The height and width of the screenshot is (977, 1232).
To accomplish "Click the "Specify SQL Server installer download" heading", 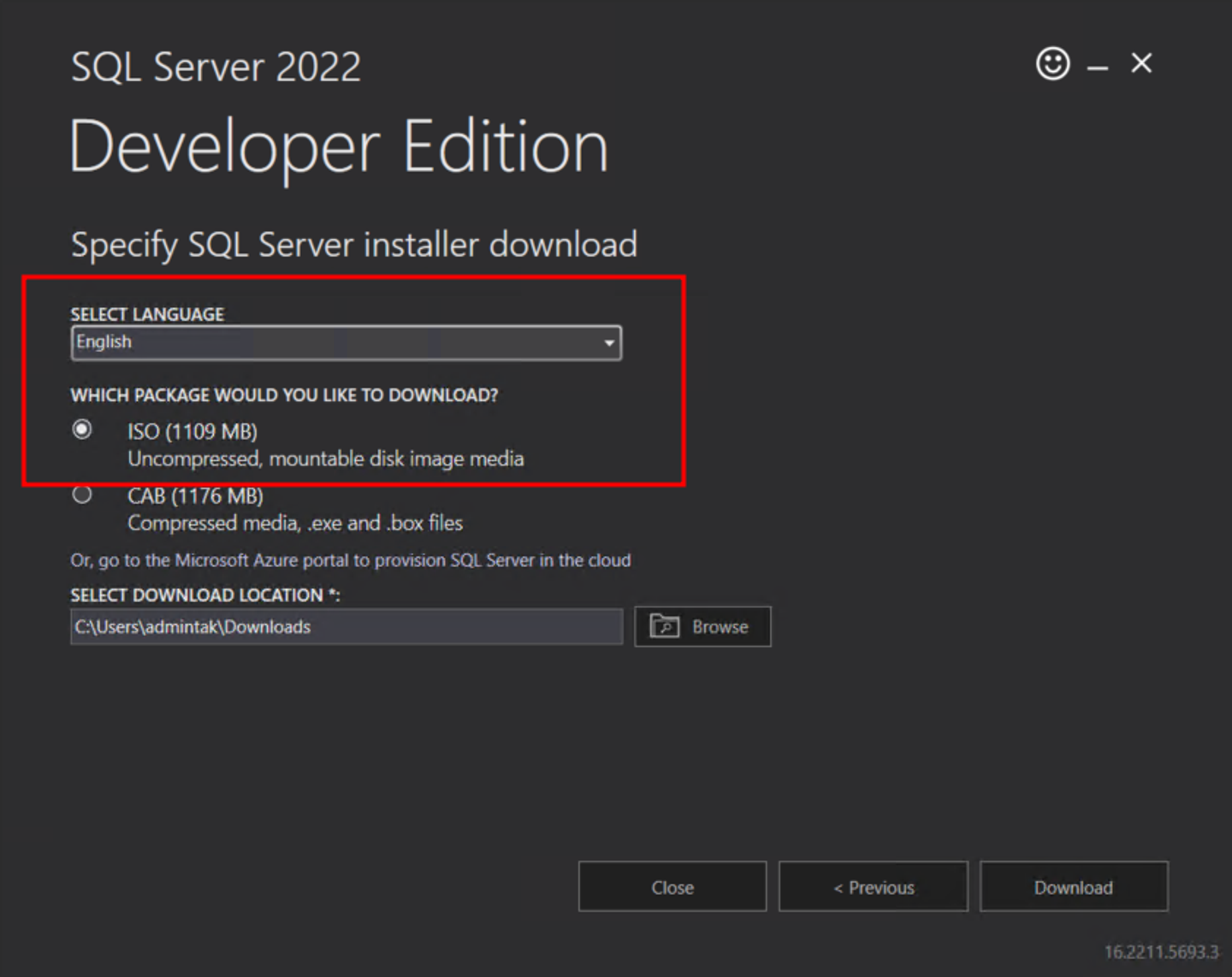I will click(354, 245).
